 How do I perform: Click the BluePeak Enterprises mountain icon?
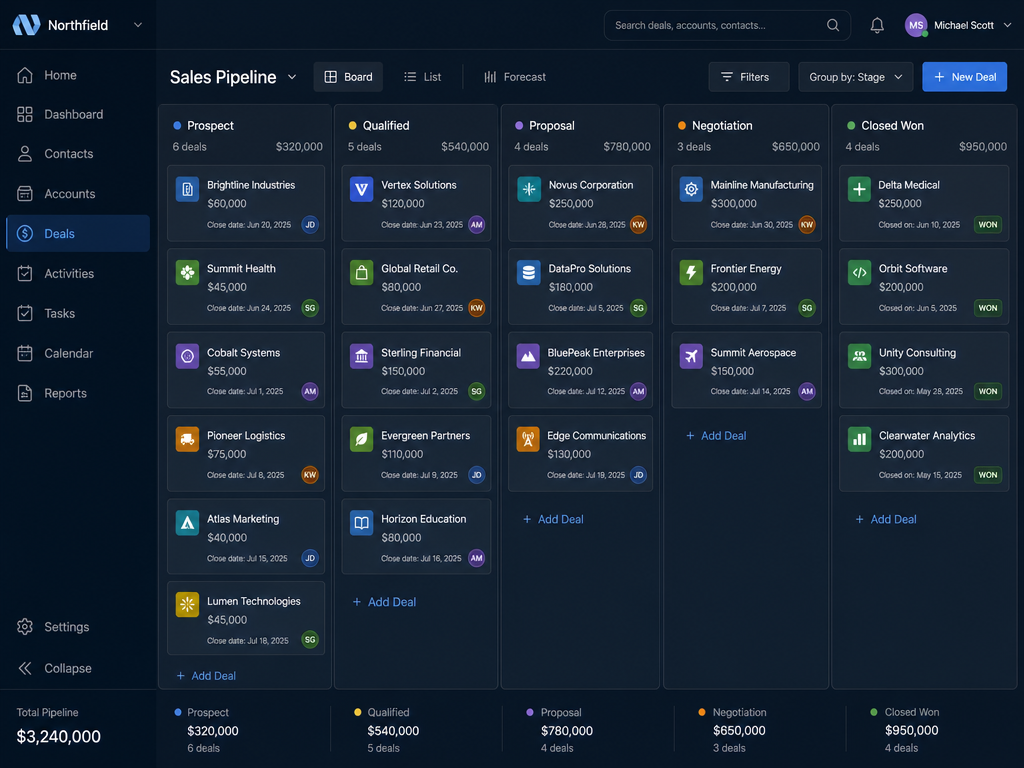[x=528, y=357]
